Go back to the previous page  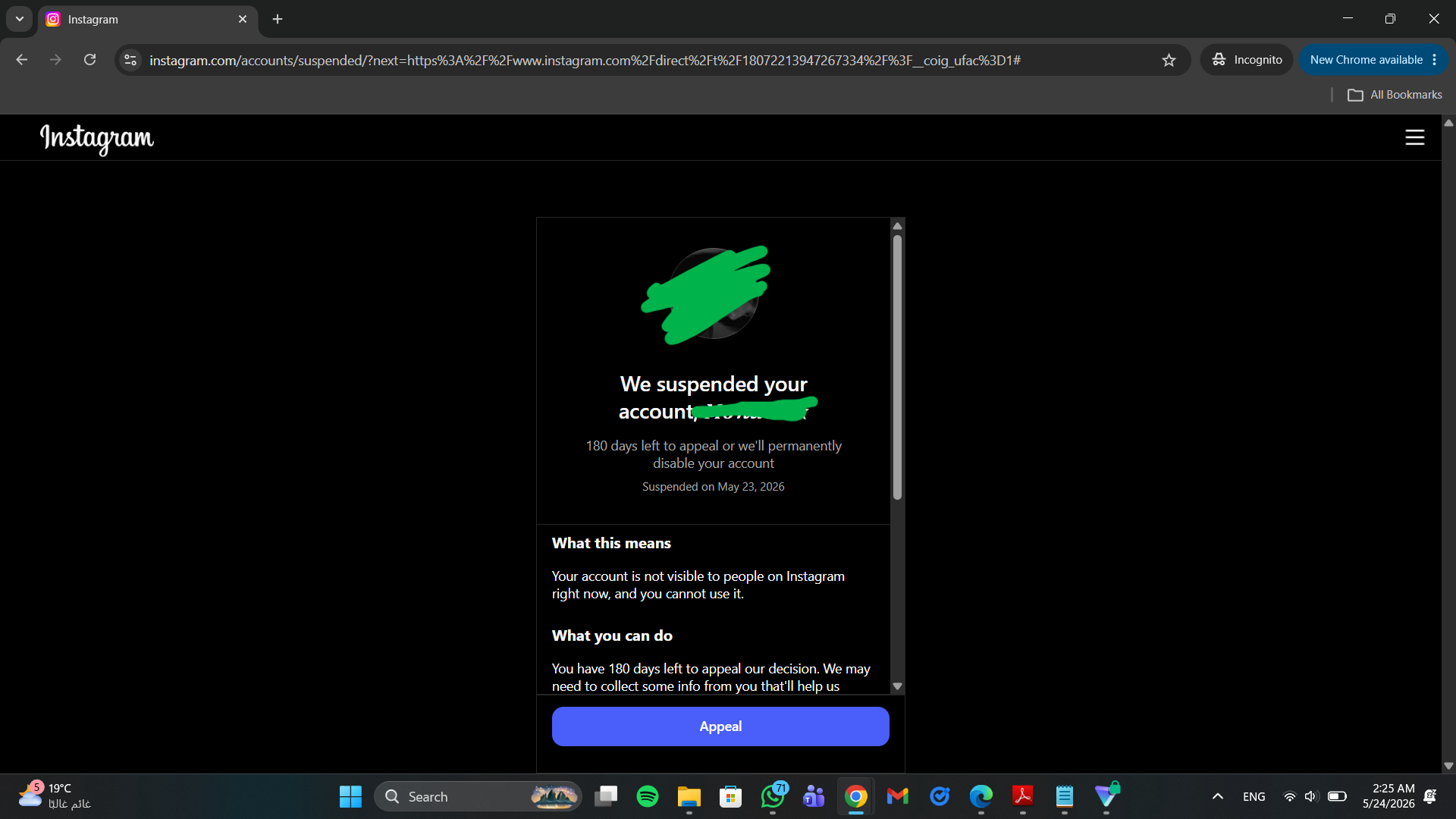point(22,60)
